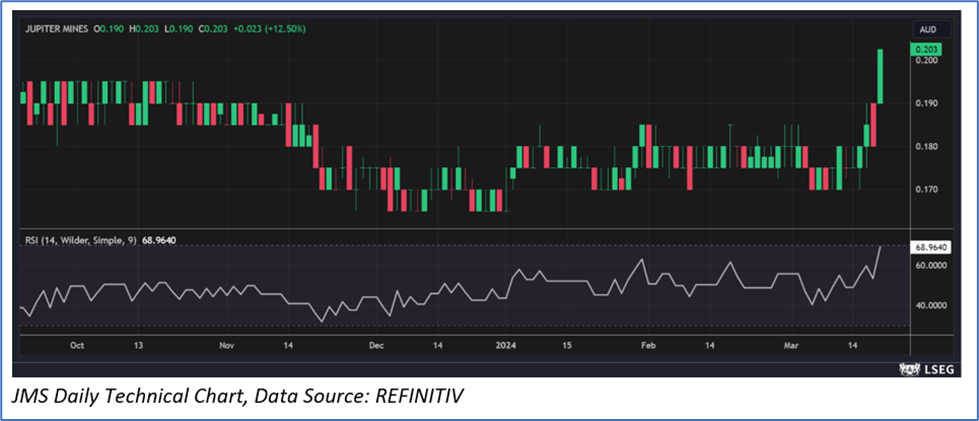
Task: Click the green 0.203 price label
Action: 925,49
